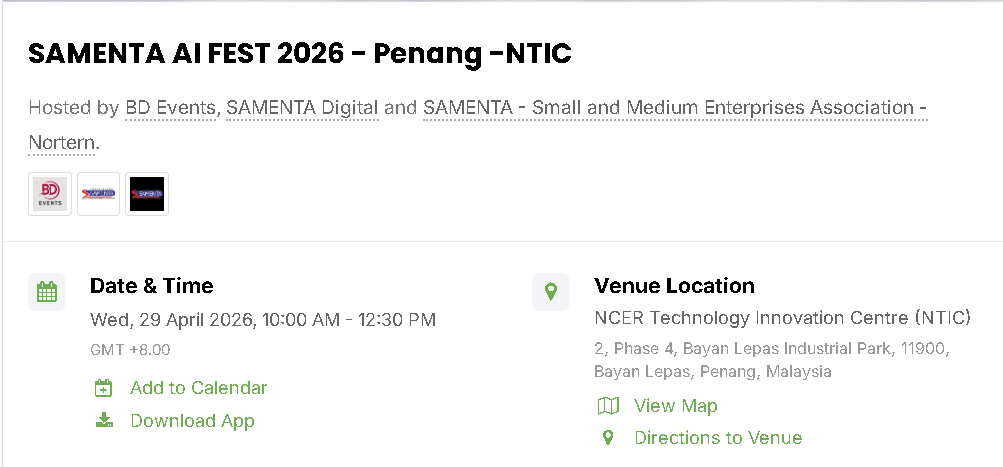Open the white SAMENTA Digital logo thumbnail

pyautogui.click(x=99, y=194)
